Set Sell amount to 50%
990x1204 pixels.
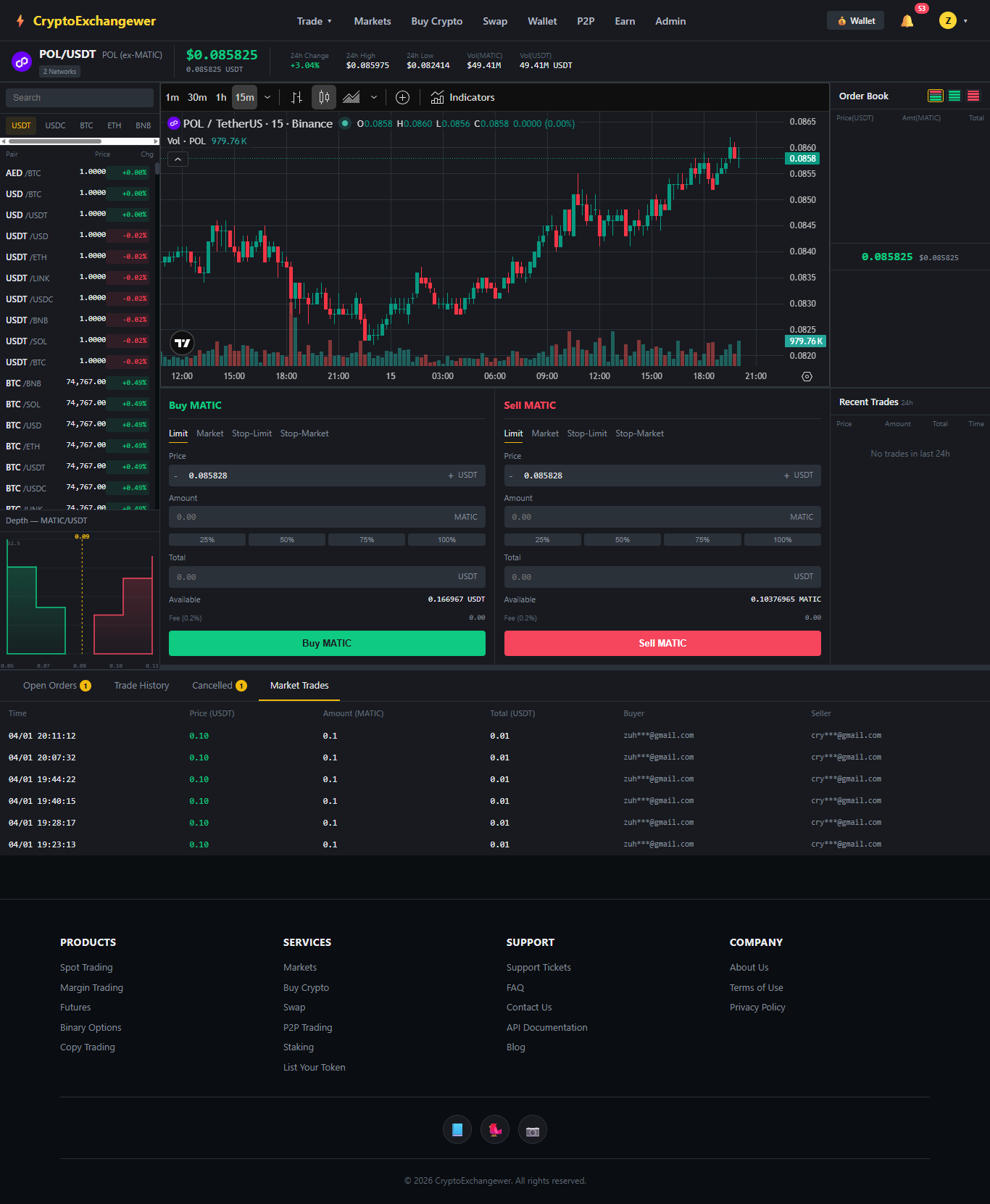[623, 540]
